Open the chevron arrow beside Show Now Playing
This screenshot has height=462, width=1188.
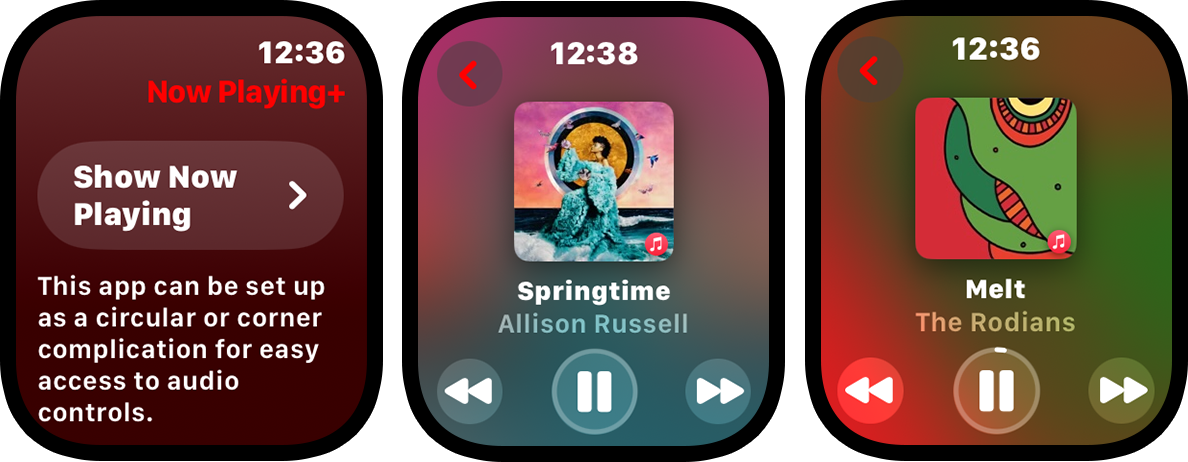[x=298, y=195]
